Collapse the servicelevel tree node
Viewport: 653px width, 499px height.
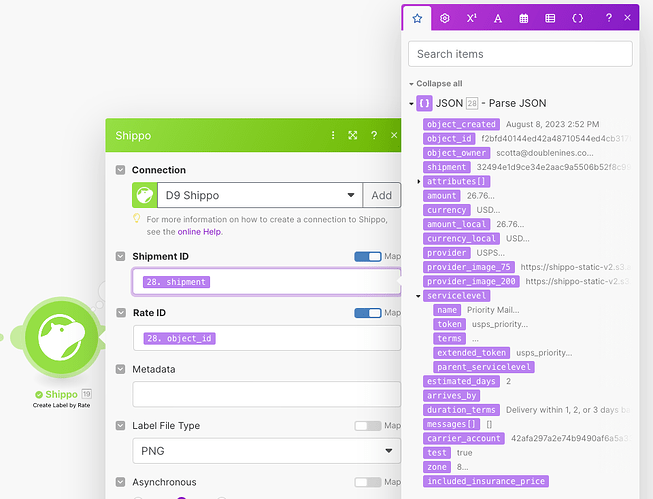(x=418, y=296)
